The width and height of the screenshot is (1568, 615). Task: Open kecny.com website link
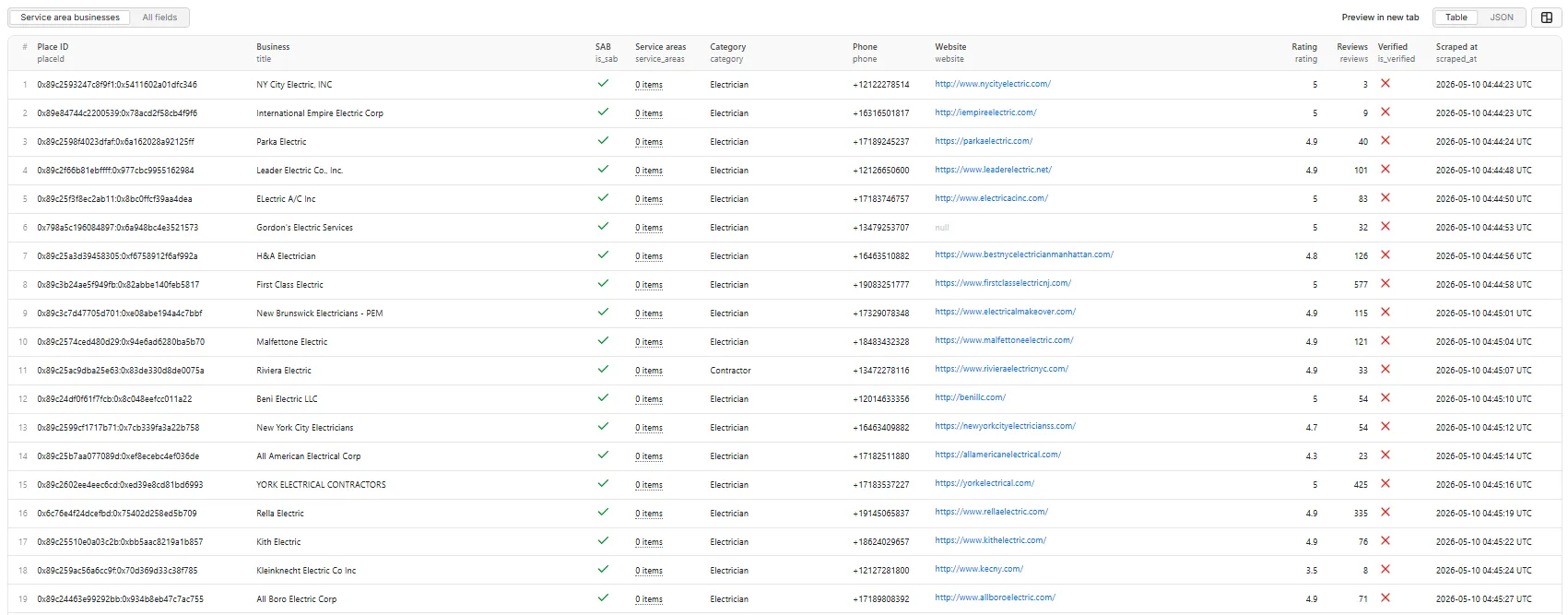tap(979, 569)
